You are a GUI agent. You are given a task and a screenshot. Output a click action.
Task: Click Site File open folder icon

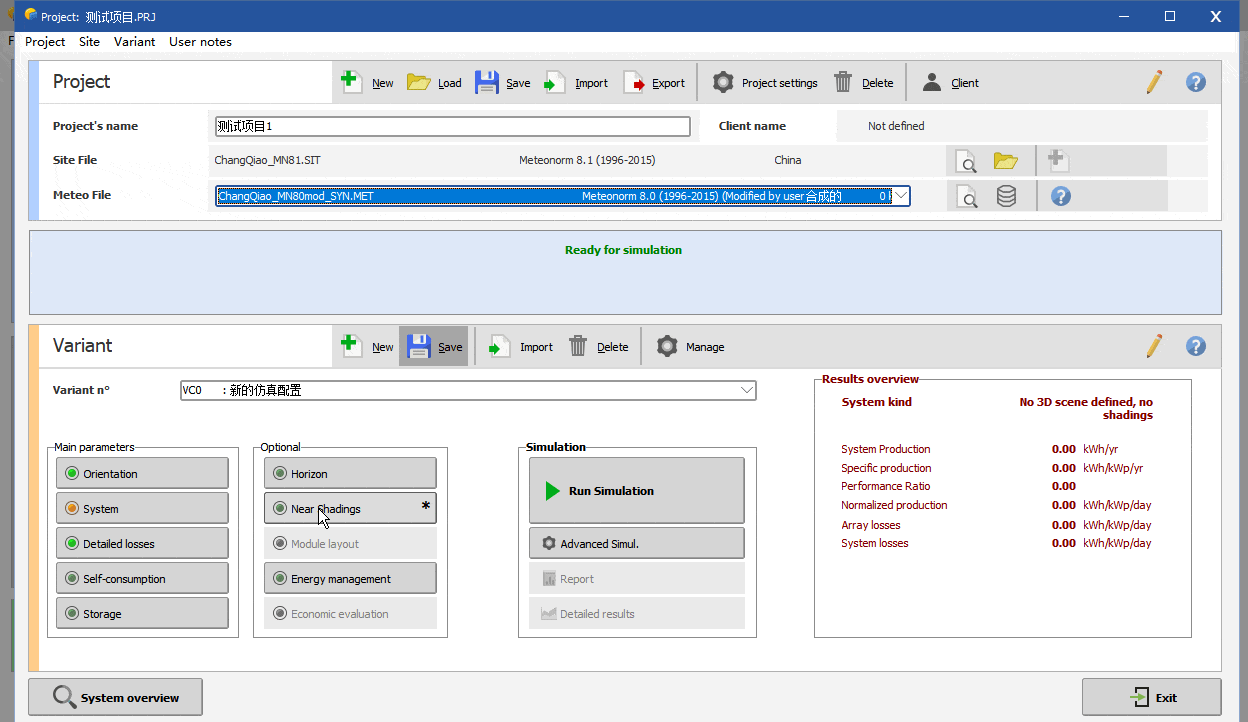coord(1006,160)
